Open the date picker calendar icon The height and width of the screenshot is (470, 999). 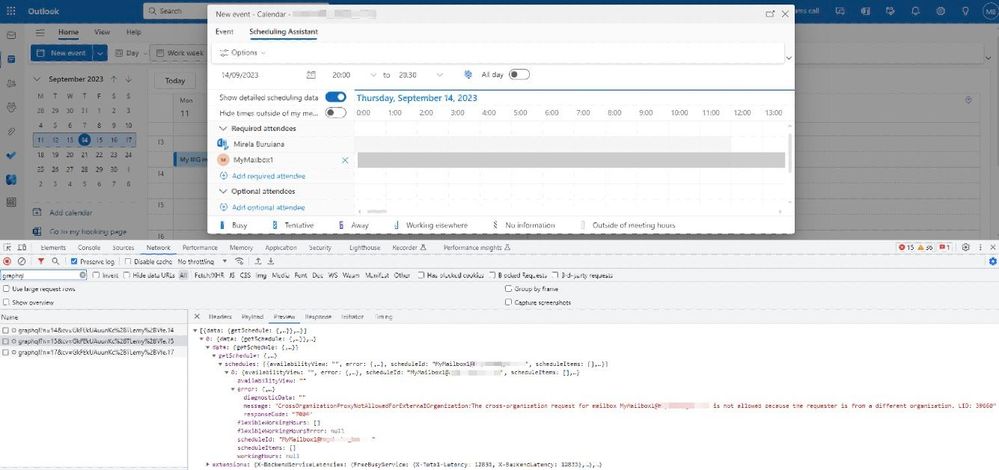(311, 75)
